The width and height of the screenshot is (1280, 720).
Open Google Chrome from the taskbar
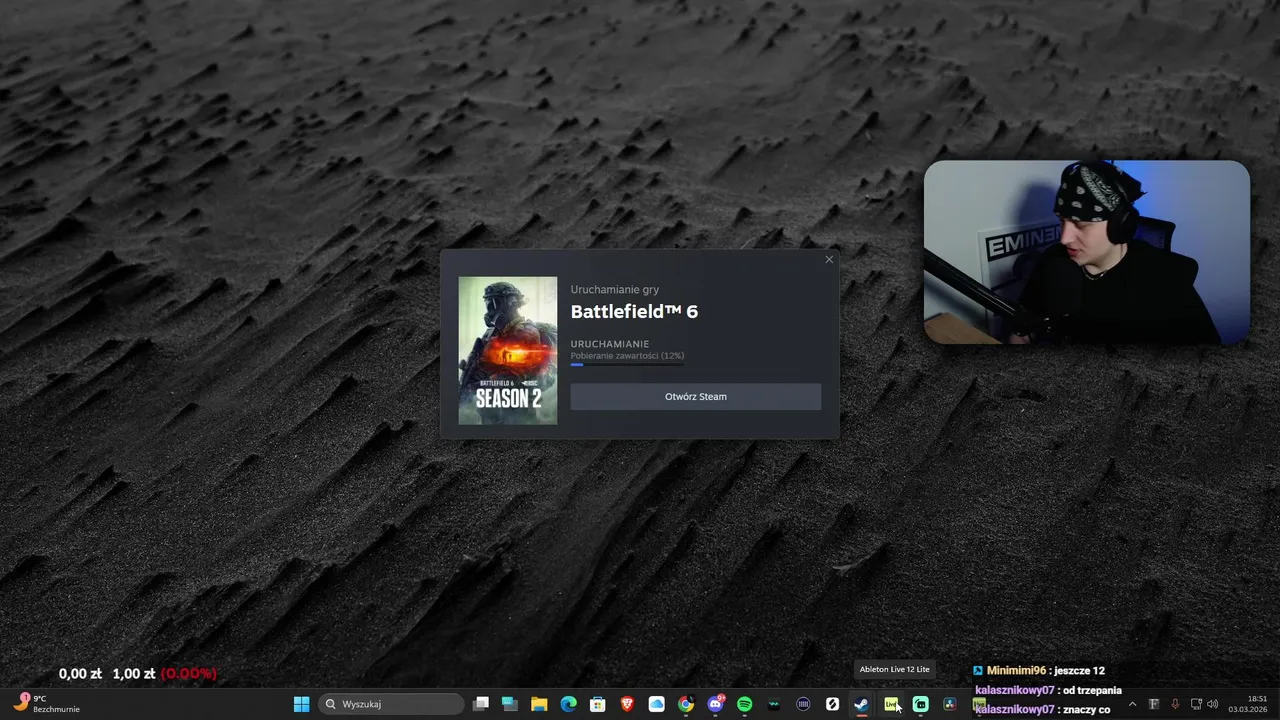point(686,704)
